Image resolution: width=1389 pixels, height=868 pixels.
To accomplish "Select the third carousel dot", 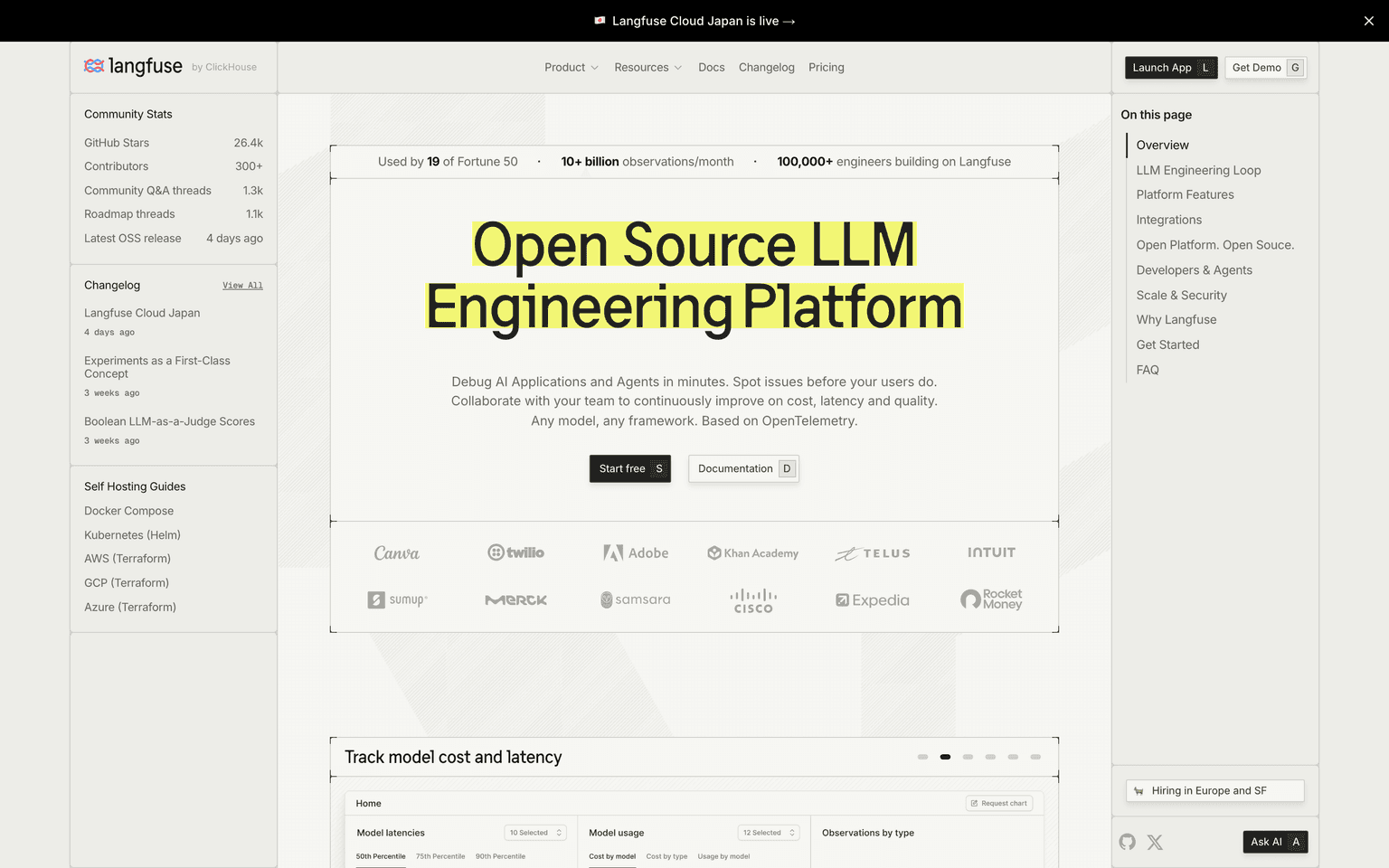I will [x=968, y=757].
